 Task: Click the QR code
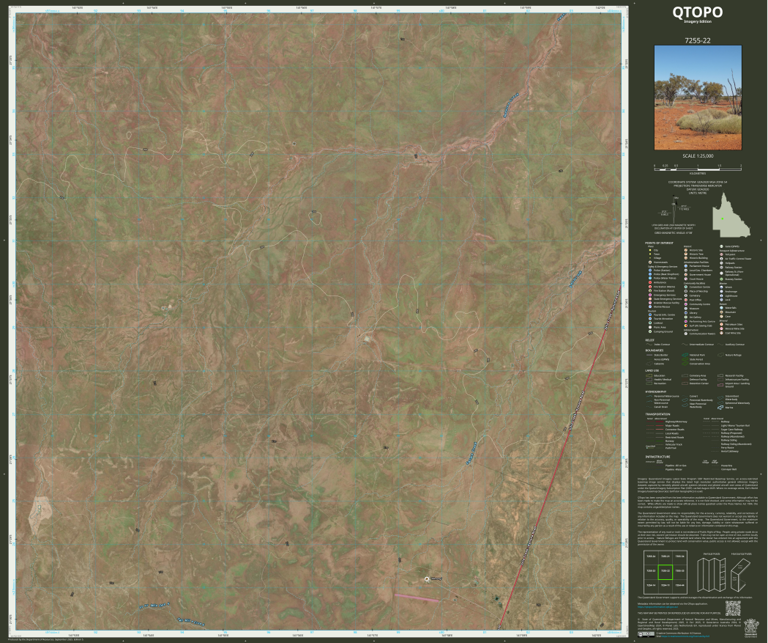coord(733,608)
